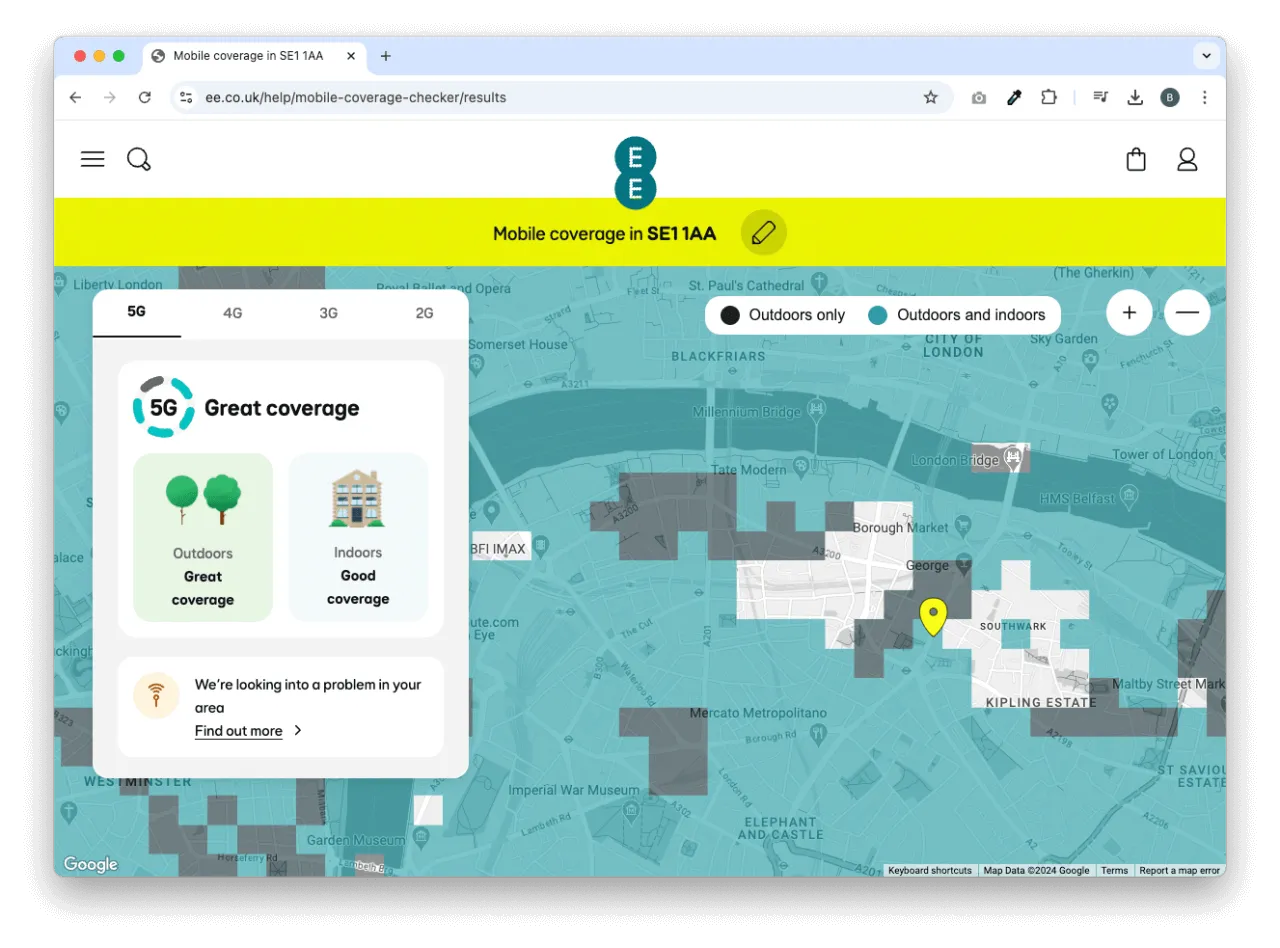This screenshot has width=1280, height=948.
Task: Switch to the 3G coverage tab
Action: pyautogui.click(x=329, y=313)
